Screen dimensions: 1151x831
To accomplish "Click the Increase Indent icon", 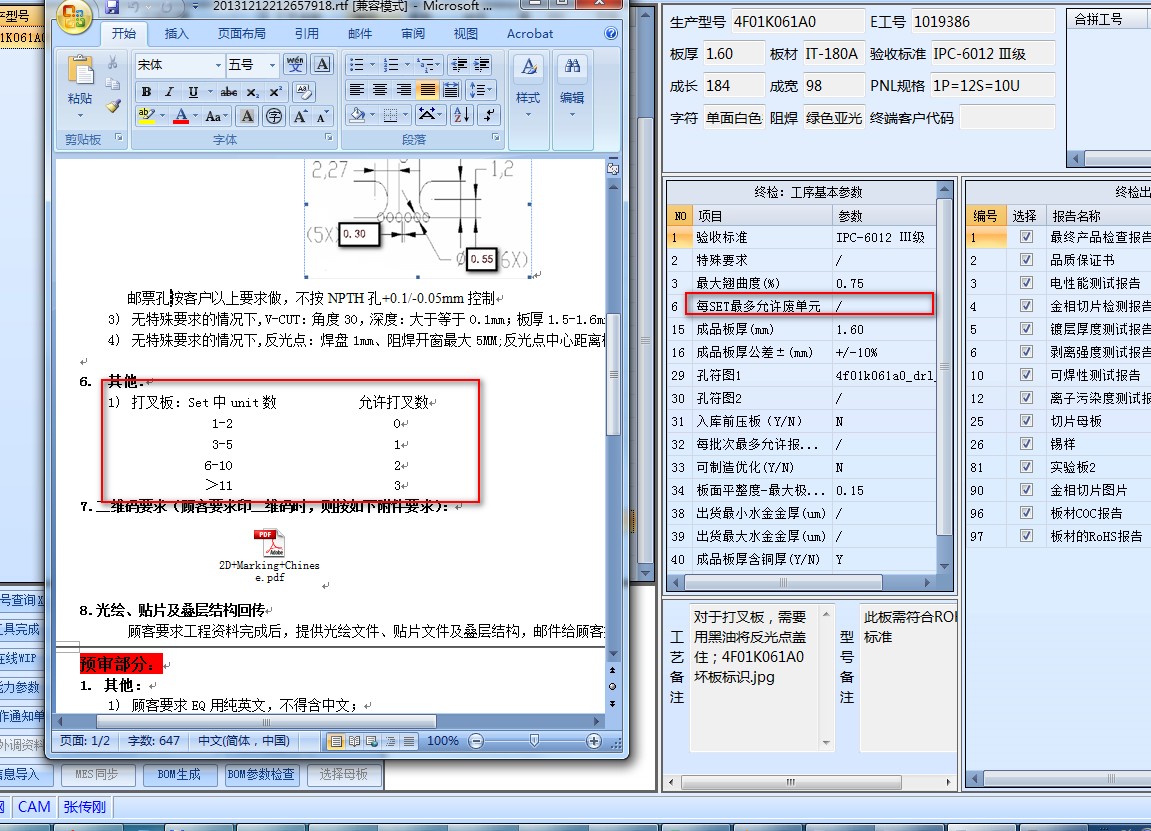I will click(482, 65).
